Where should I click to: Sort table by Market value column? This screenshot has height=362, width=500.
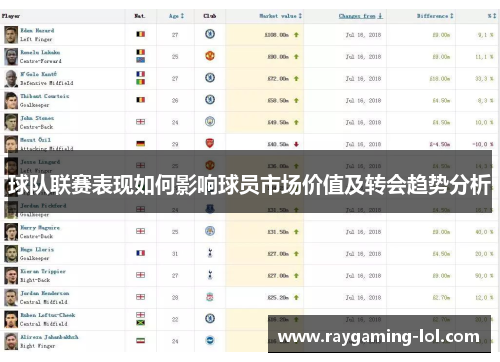280,16
